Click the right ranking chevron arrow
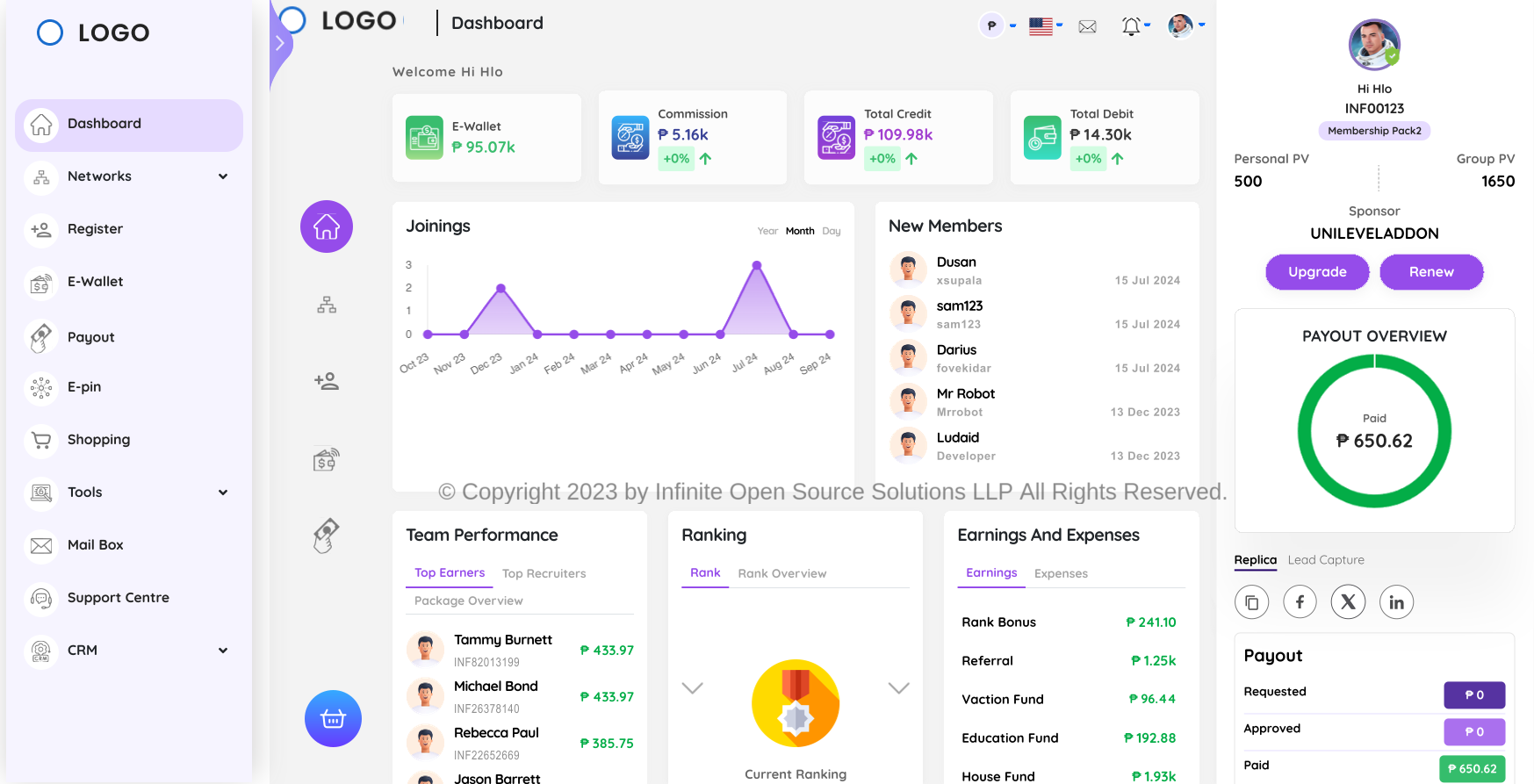This screenshot has height=784, width=1534. tap(898, 687)
